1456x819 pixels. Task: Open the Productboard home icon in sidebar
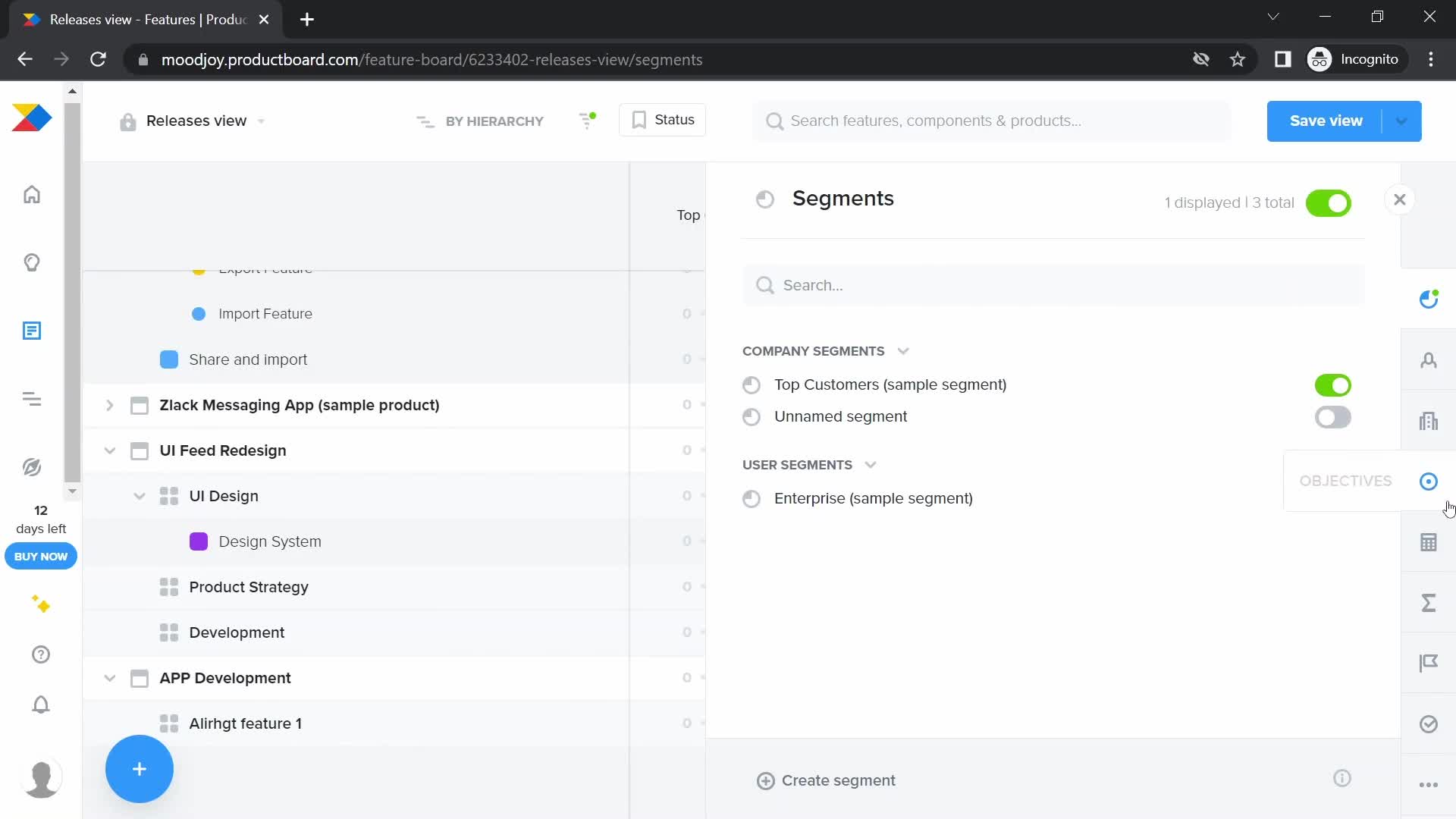pyautogui.click(x=32, y=195)
